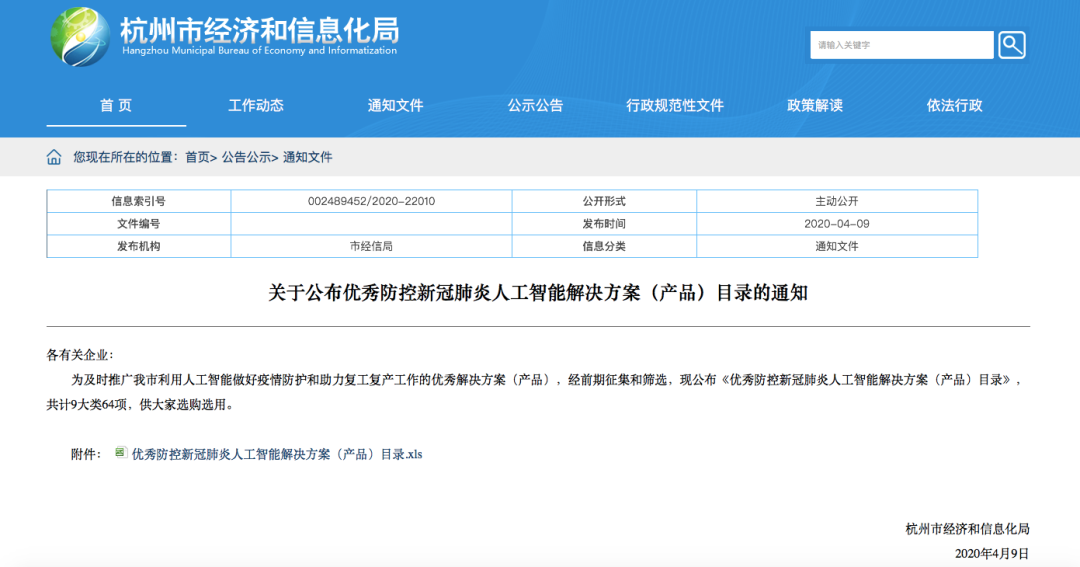Click the notice headline 关于公布优秀防控新冠肺炎
The width and height of the screenshot is (1080, 567).
coord(538,293)
